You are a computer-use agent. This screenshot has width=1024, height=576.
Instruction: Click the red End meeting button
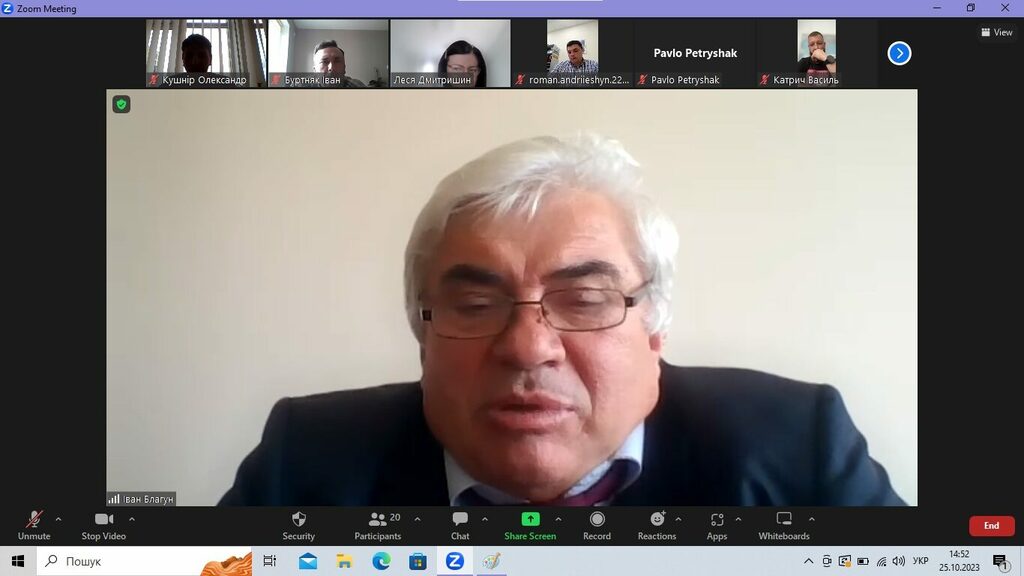pos(991,526)
